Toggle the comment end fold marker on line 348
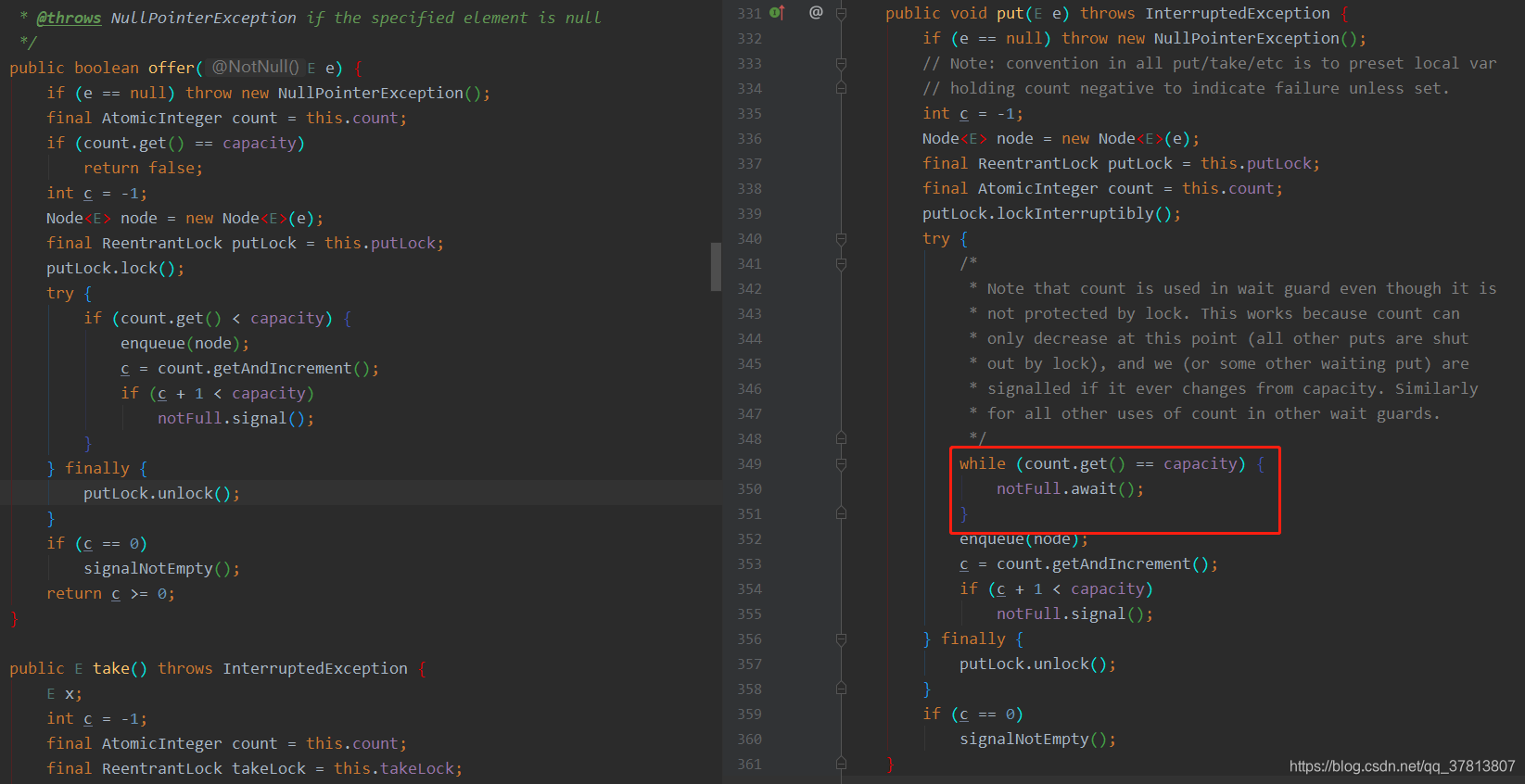1525x784 pixels. point(841,438)
